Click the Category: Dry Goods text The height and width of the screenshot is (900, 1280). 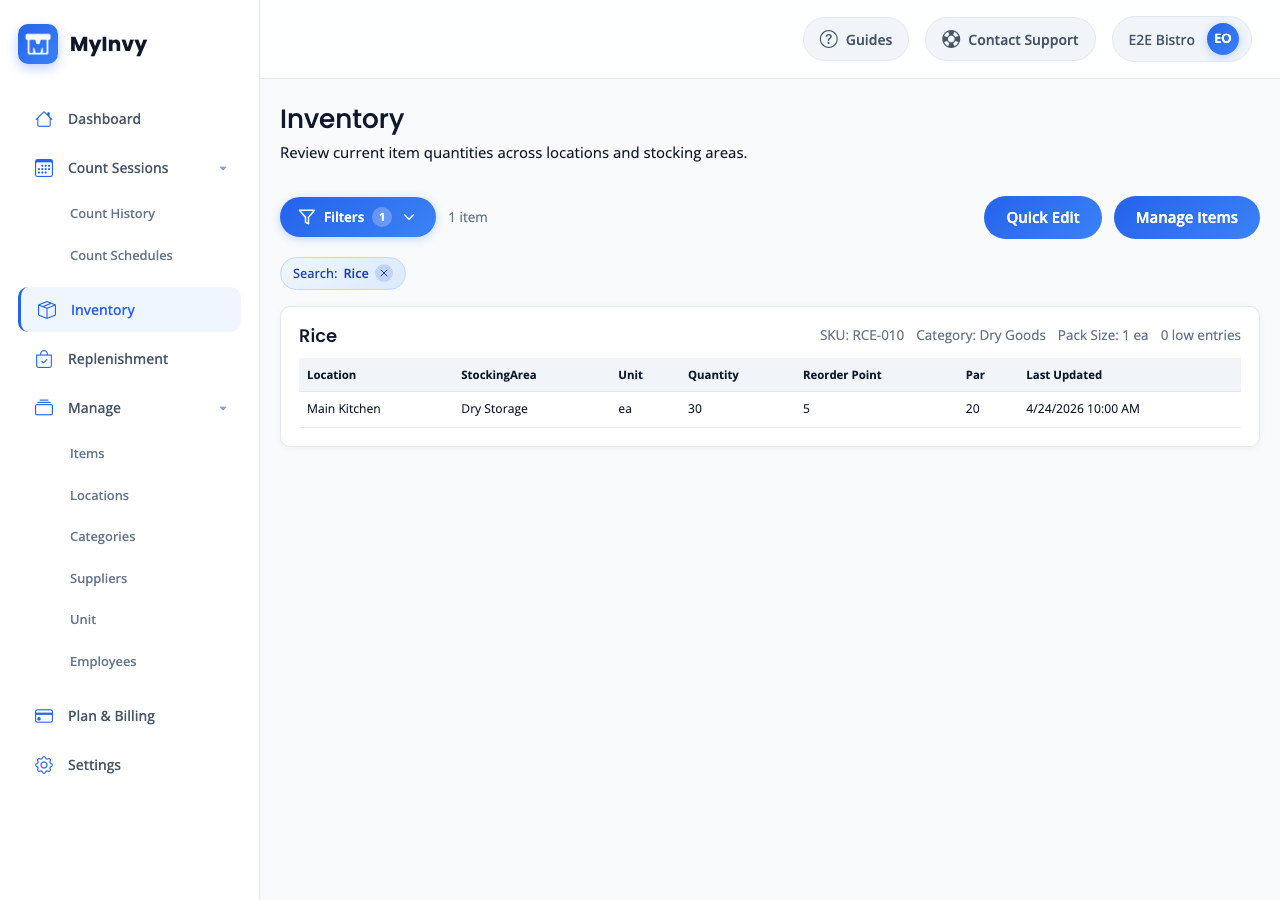point(981,335)
